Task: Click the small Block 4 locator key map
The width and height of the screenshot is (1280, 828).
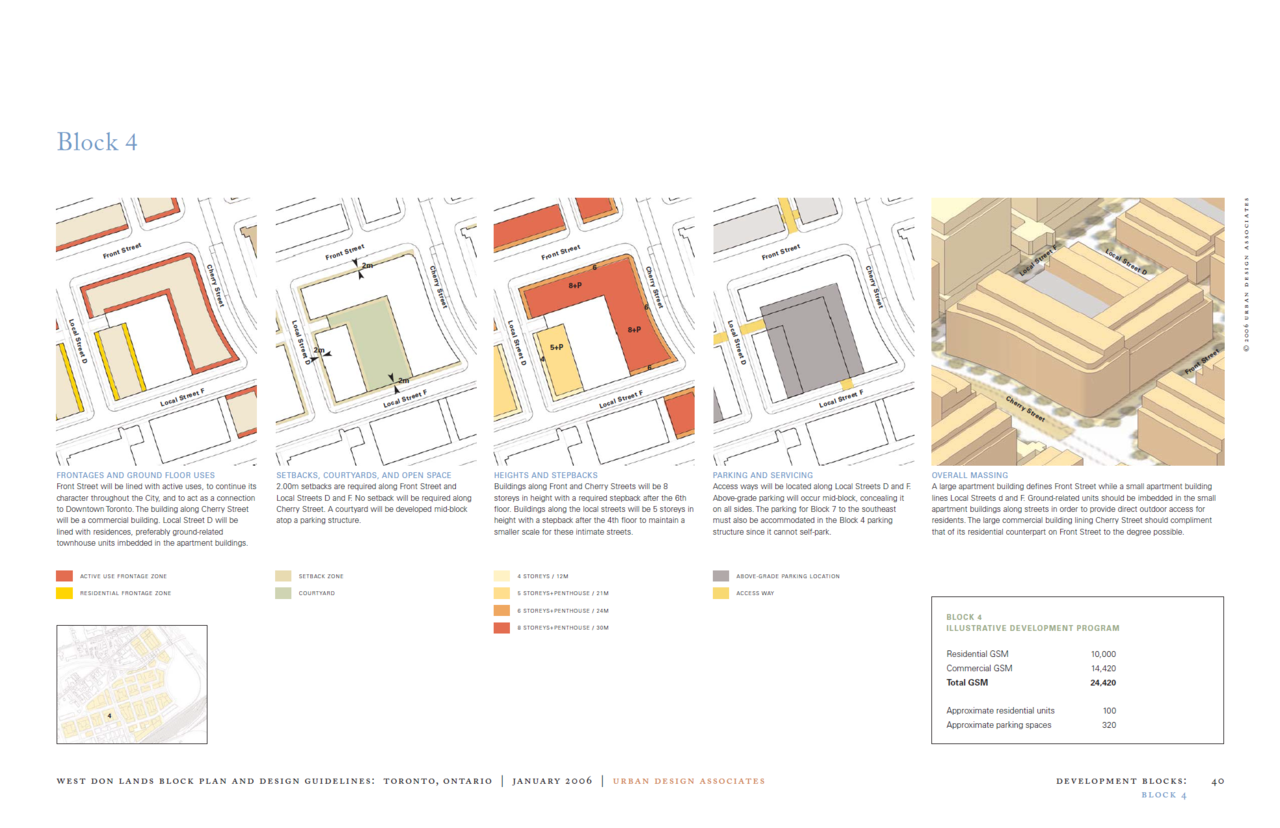Action: pyautogui.click(x=132, y=684)
